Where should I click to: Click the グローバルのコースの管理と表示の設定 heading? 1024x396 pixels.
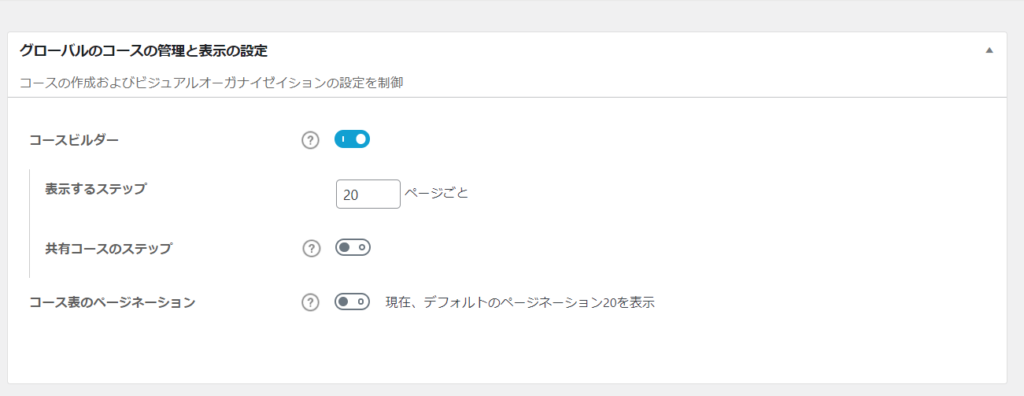pos(144,50)
